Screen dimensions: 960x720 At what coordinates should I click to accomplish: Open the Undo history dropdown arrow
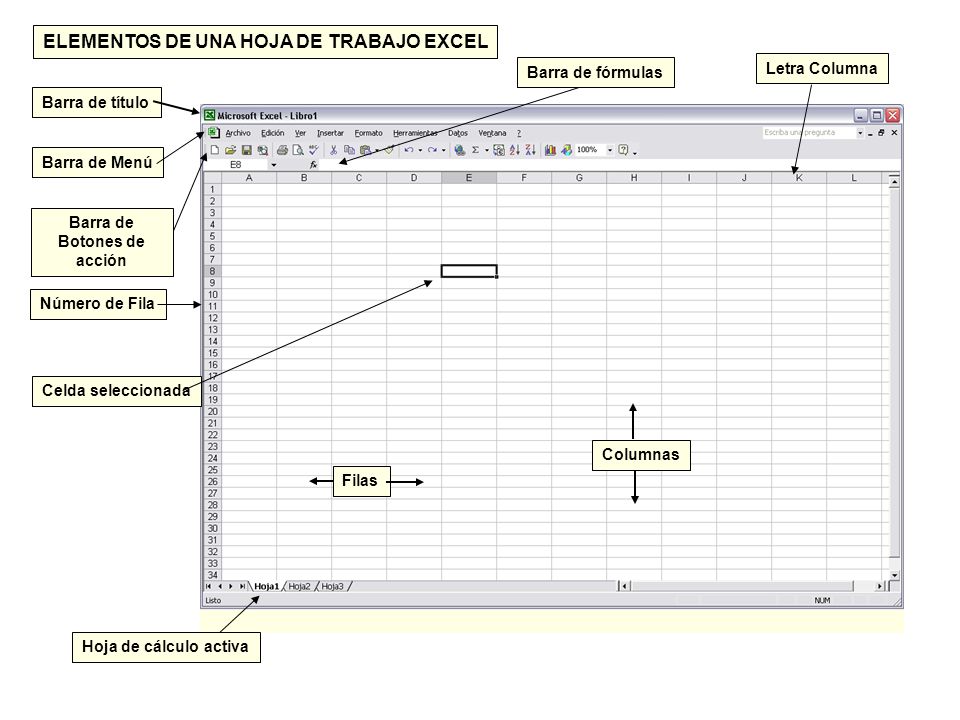tap(420, 150)
